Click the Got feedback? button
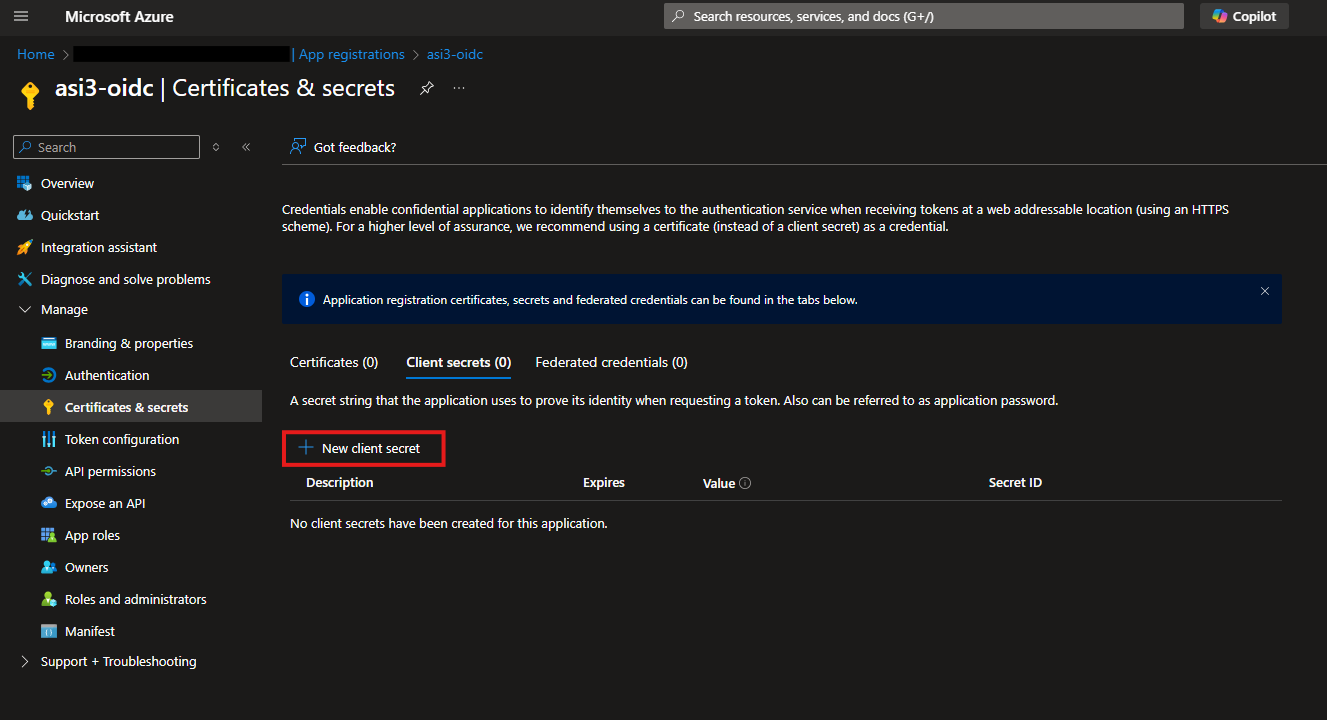Image resolution: width=1327 pixels, height=720 pixels. (x=342, y=147)
